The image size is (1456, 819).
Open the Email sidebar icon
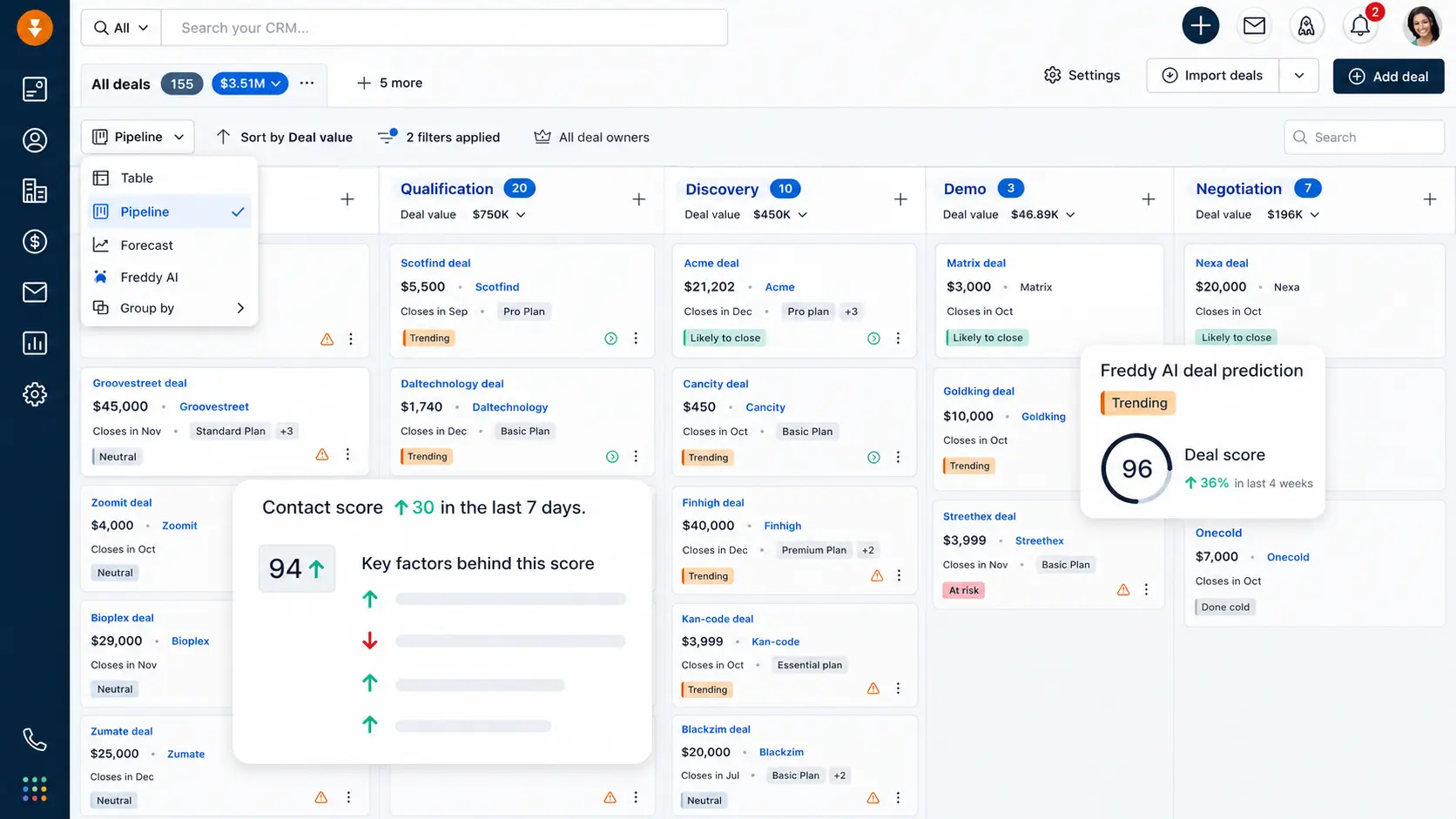coord(35,292)
